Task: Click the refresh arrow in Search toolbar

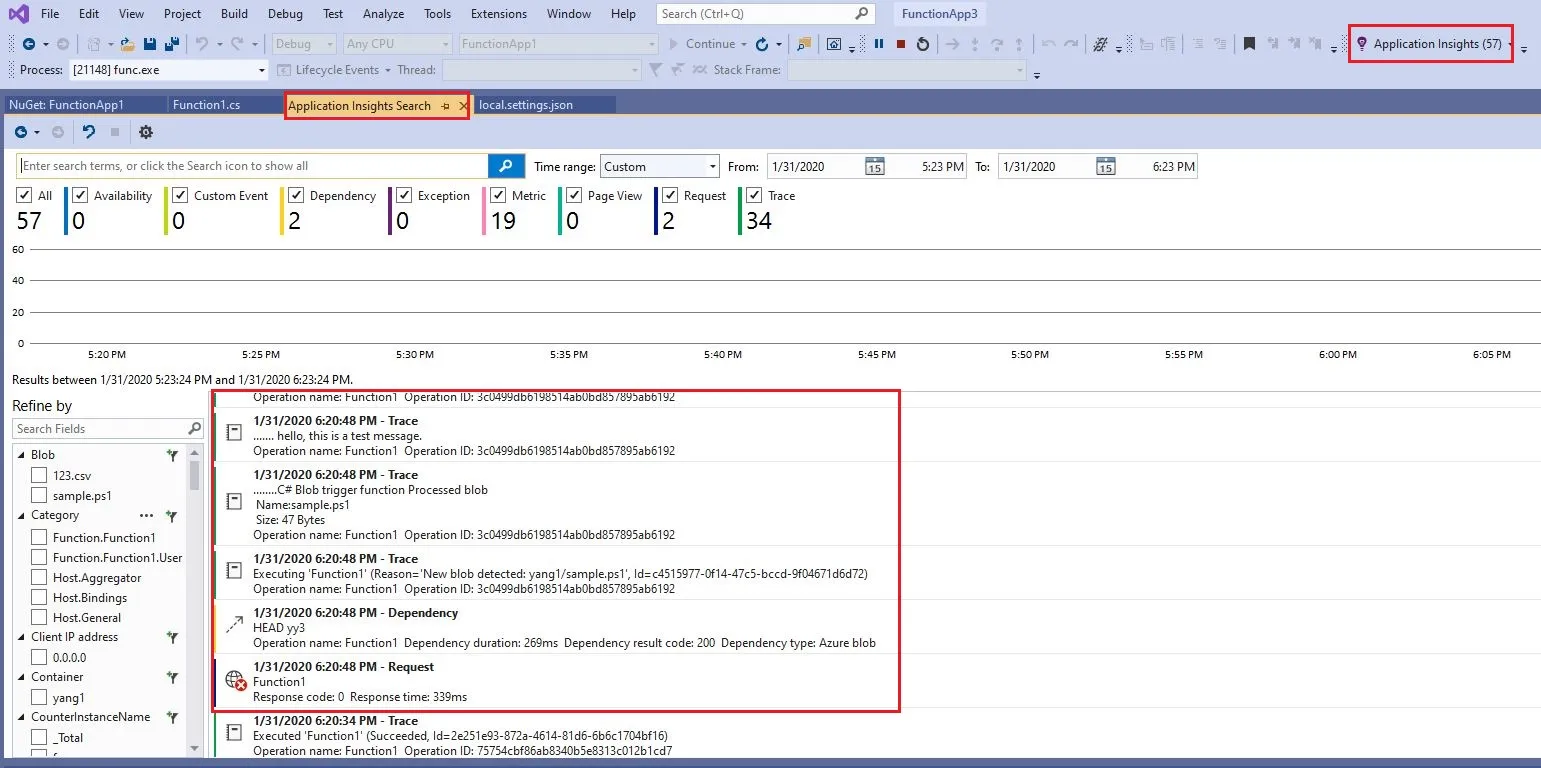Action: [89, 132]
